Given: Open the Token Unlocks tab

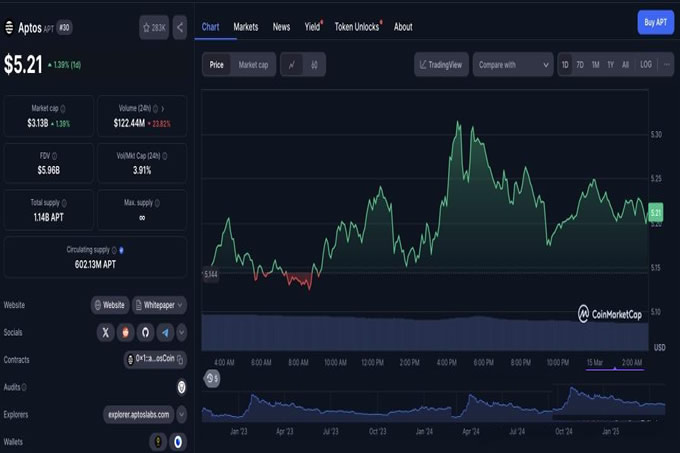Looking at the screenshot, I should pyautogui.click(x=357, y=27).
